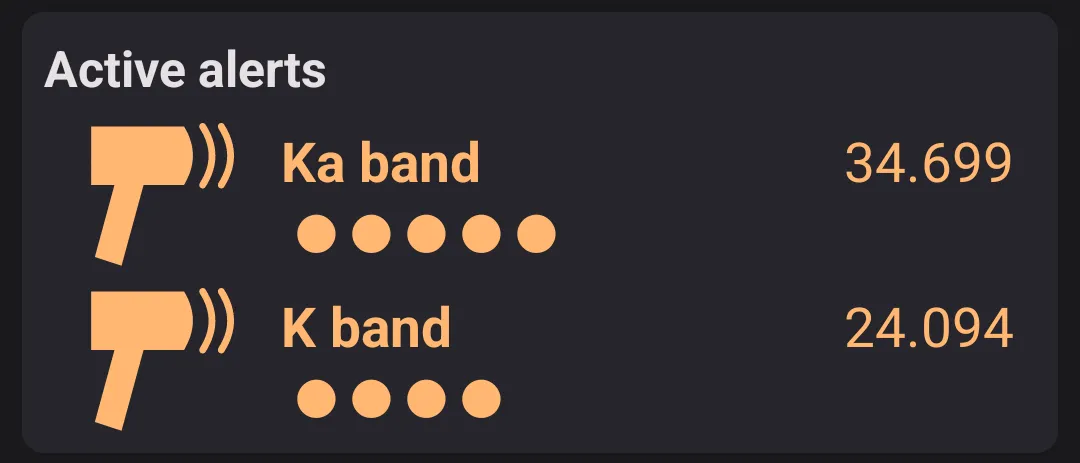Click the fourth Ka band signal strength dot
Screen dimensions: 1080x463
[481, 234]
